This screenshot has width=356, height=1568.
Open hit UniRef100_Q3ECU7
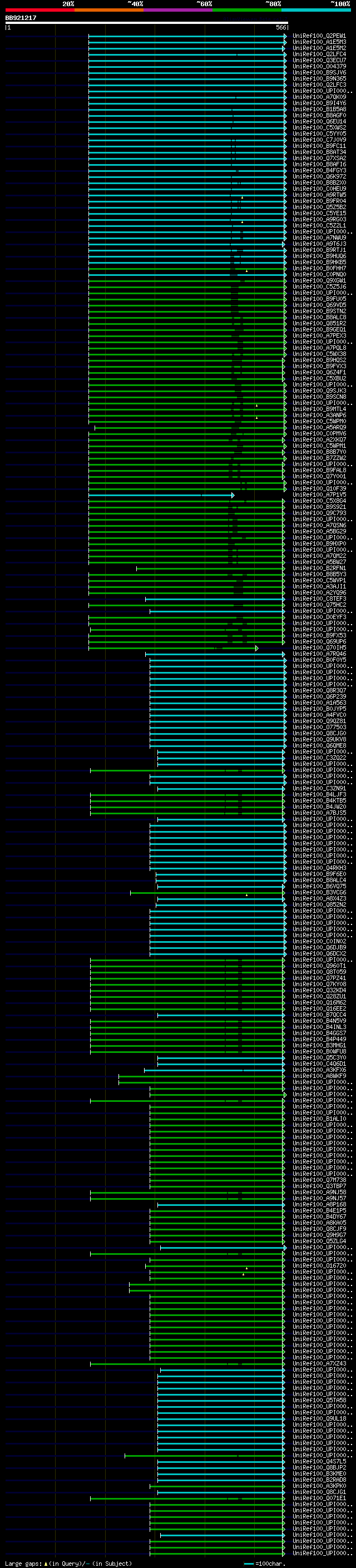pos(319,60)
